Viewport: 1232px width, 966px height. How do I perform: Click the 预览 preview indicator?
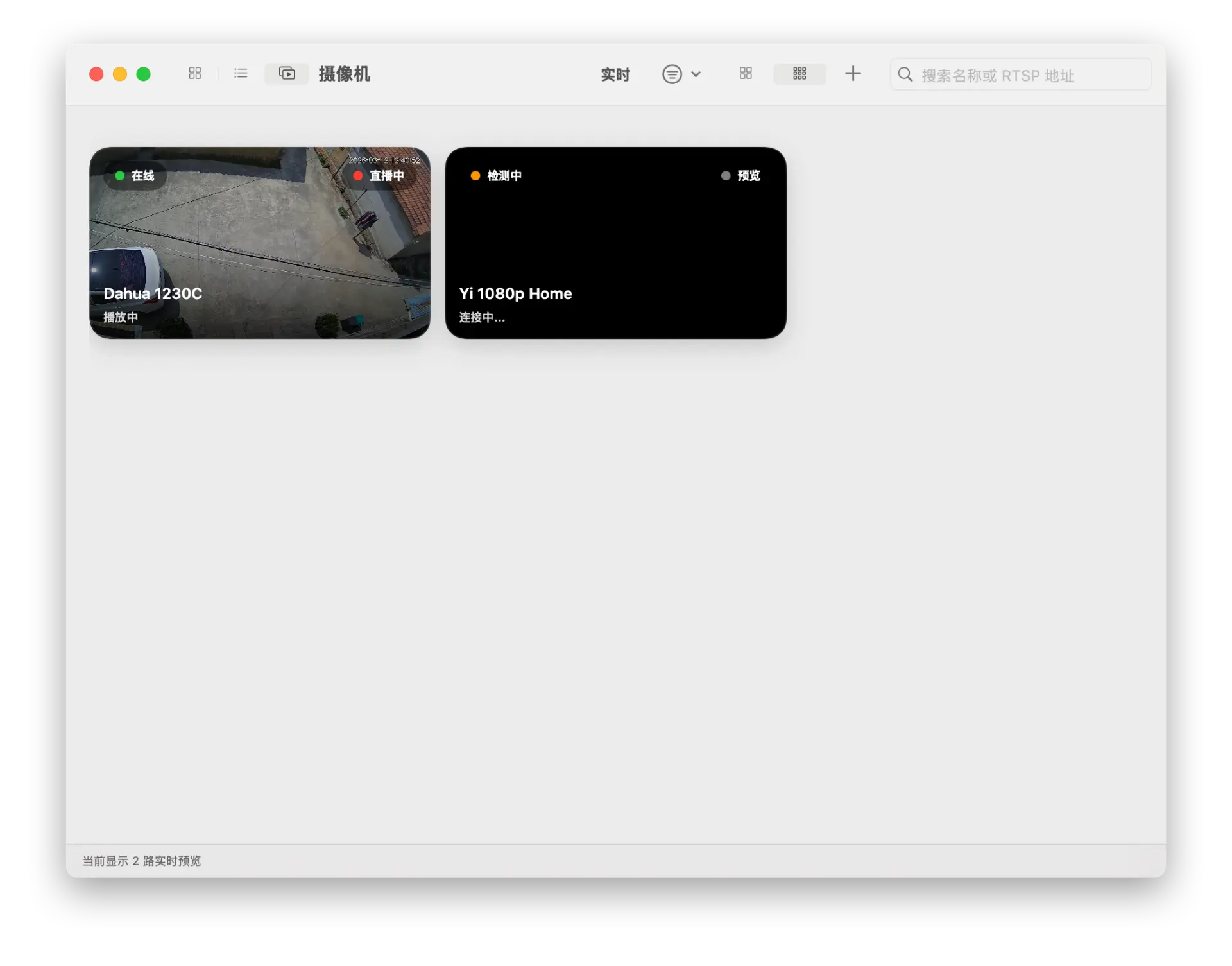tap(740, 175)
